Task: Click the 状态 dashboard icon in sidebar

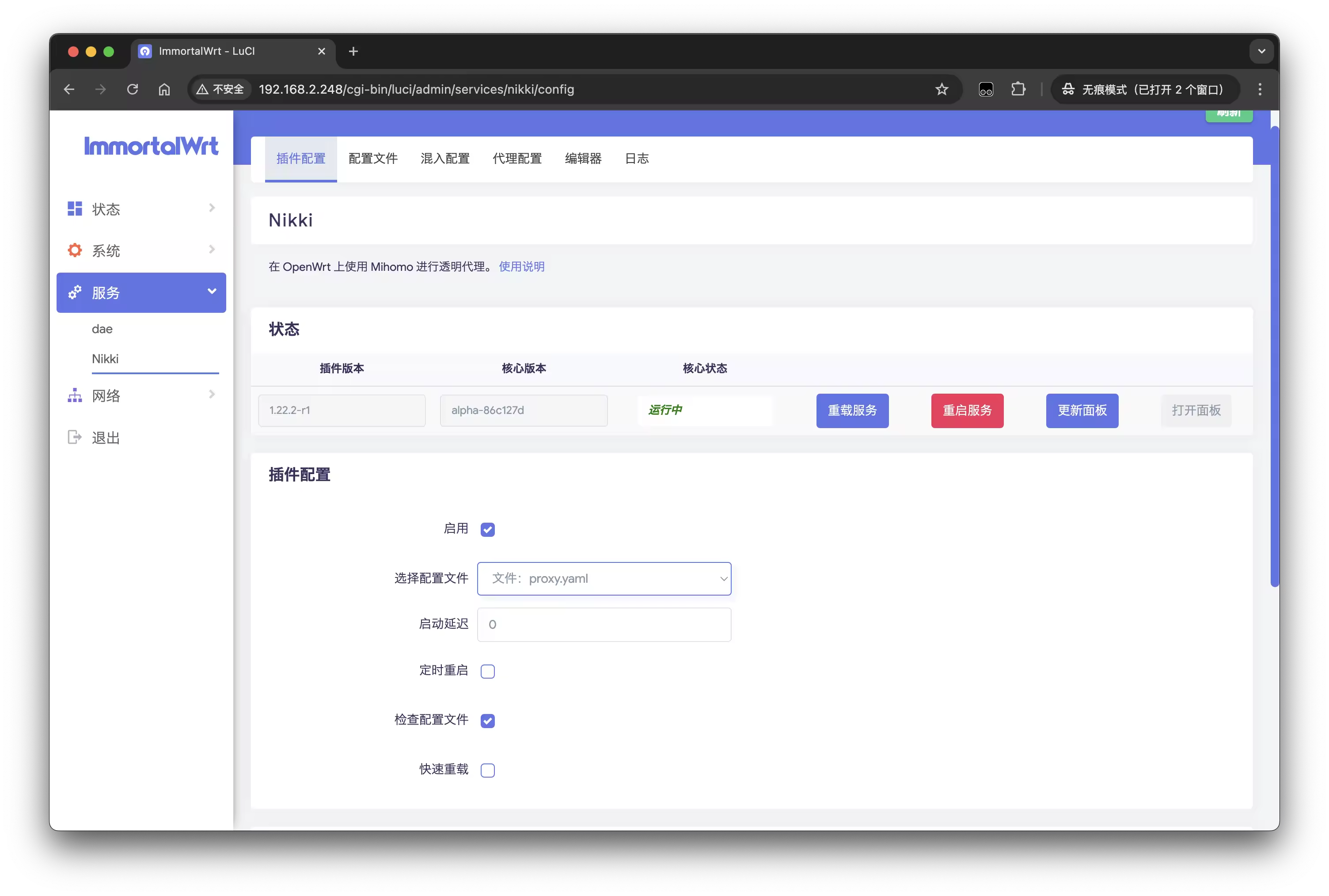Action: tap(75, 209)
